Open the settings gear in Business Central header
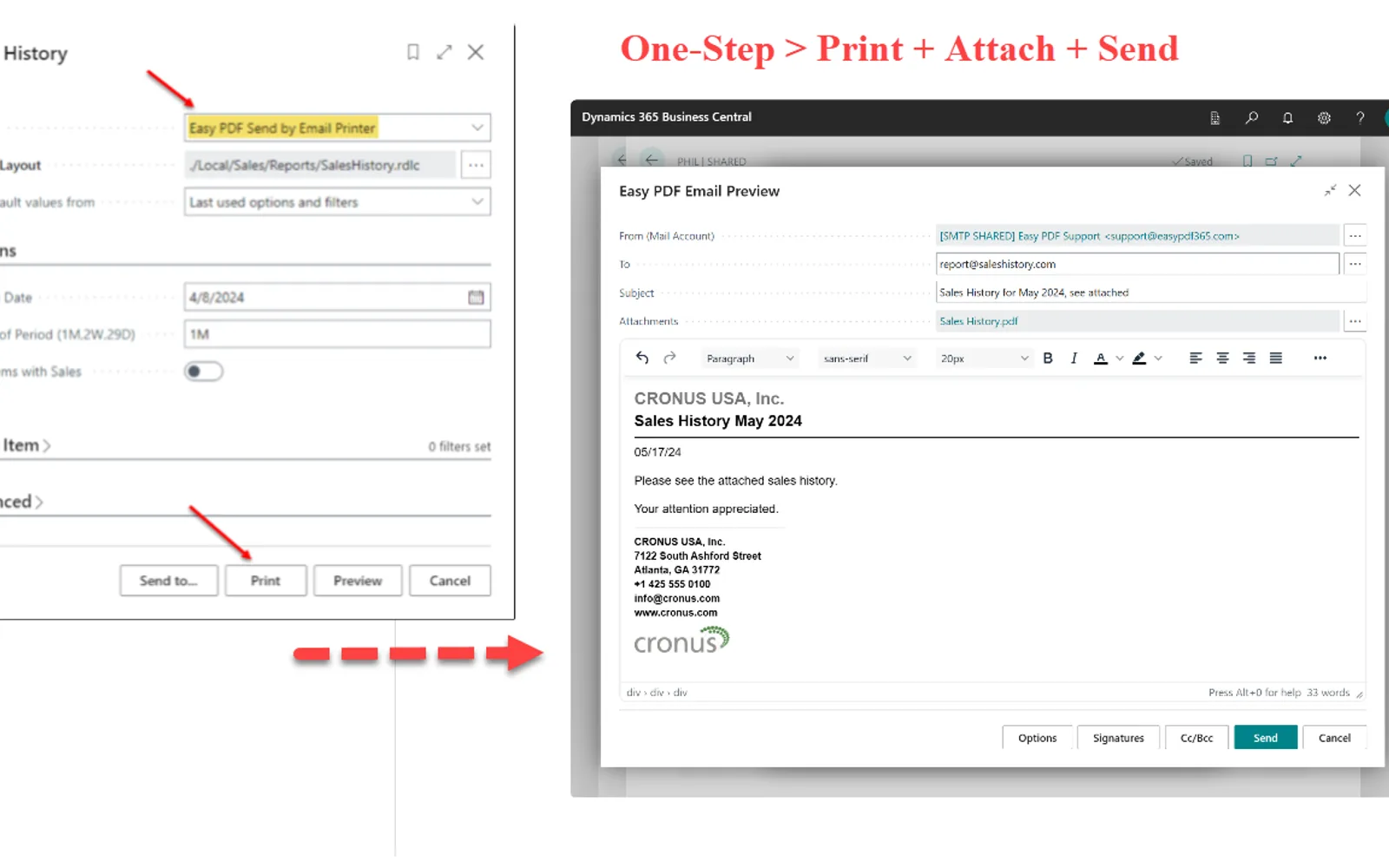 pyautogui.click(x=1324, y=117)
